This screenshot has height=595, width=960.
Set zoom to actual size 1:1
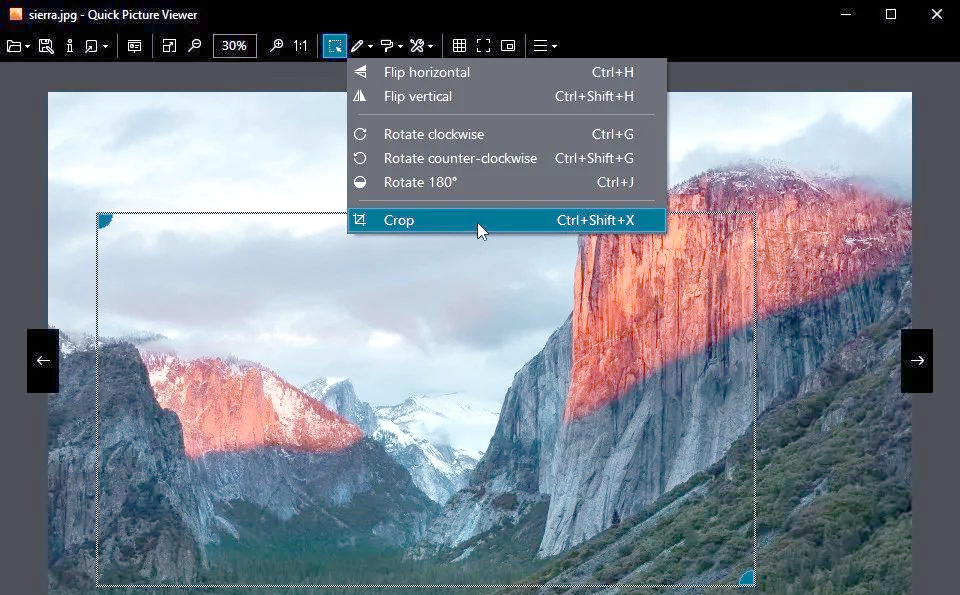pos(300,46)
